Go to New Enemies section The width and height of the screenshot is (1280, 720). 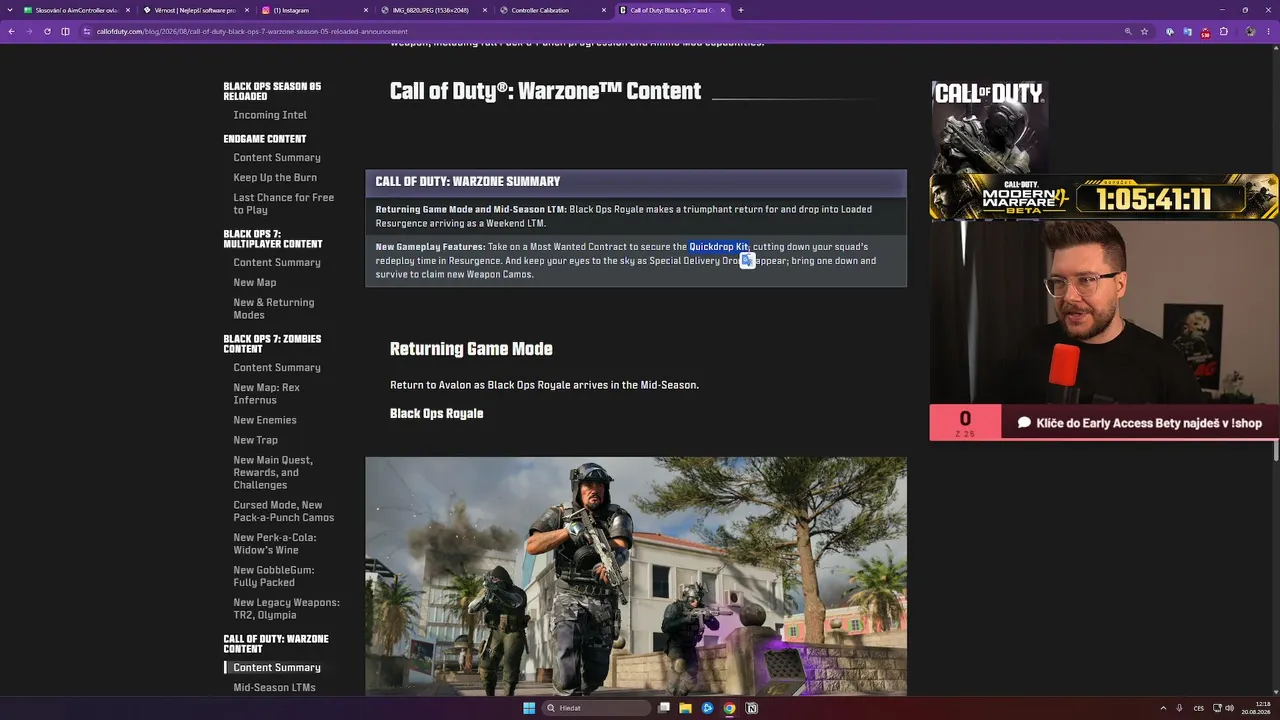point(265,420)
